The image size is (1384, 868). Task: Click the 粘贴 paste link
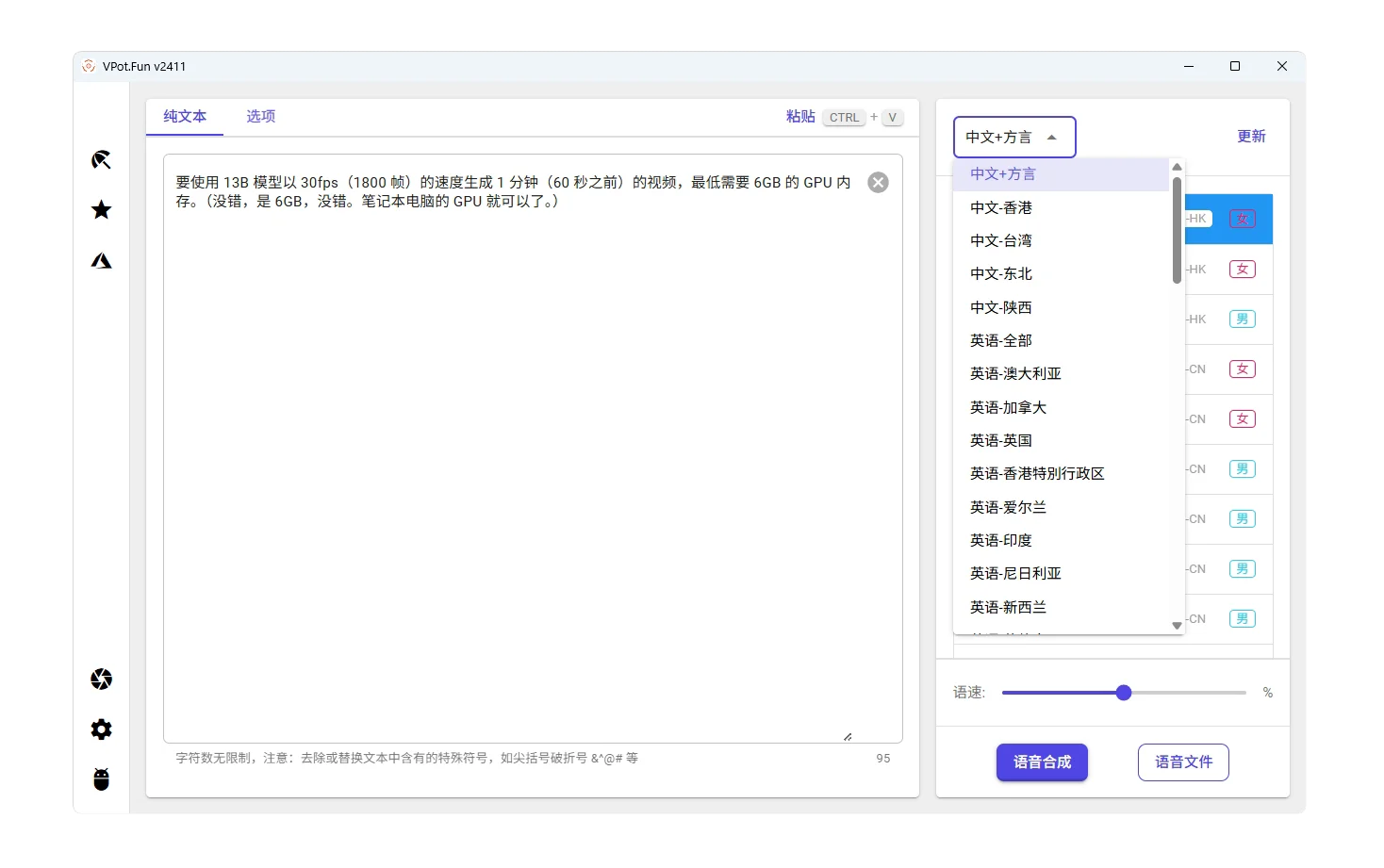click(800, 117)
